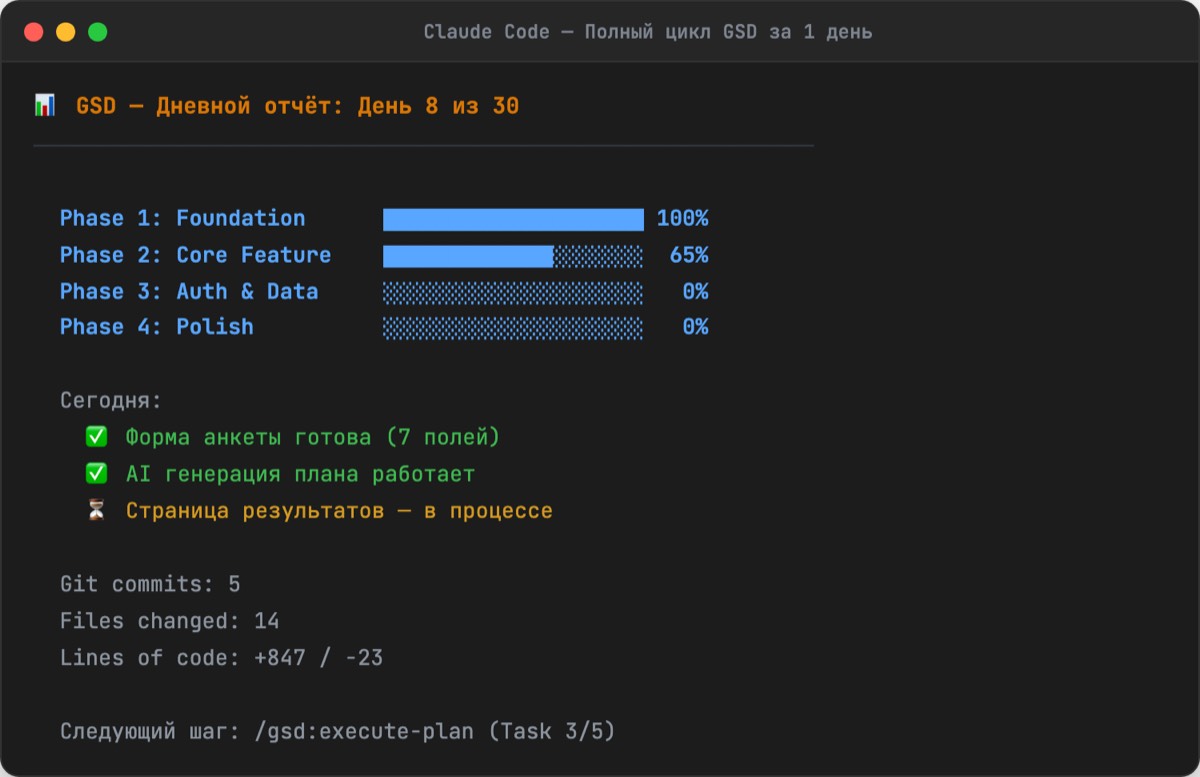Click green checkmark beside AI генерация плана
This screenshot has height=777, width=1200.
click(x=96, y=473)
